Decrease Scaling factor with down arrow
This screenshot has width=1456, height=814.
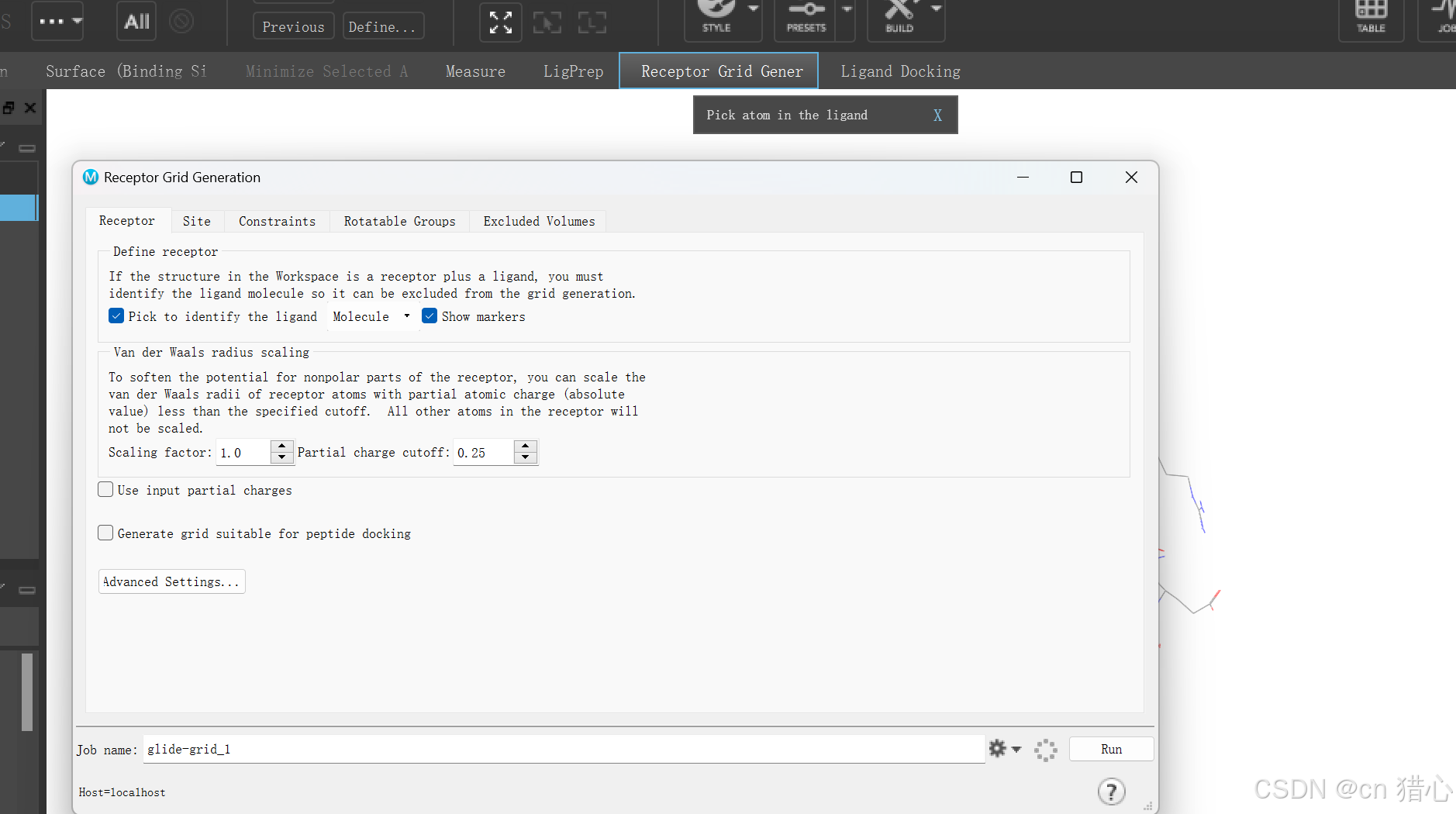click(x=281, y=457)
